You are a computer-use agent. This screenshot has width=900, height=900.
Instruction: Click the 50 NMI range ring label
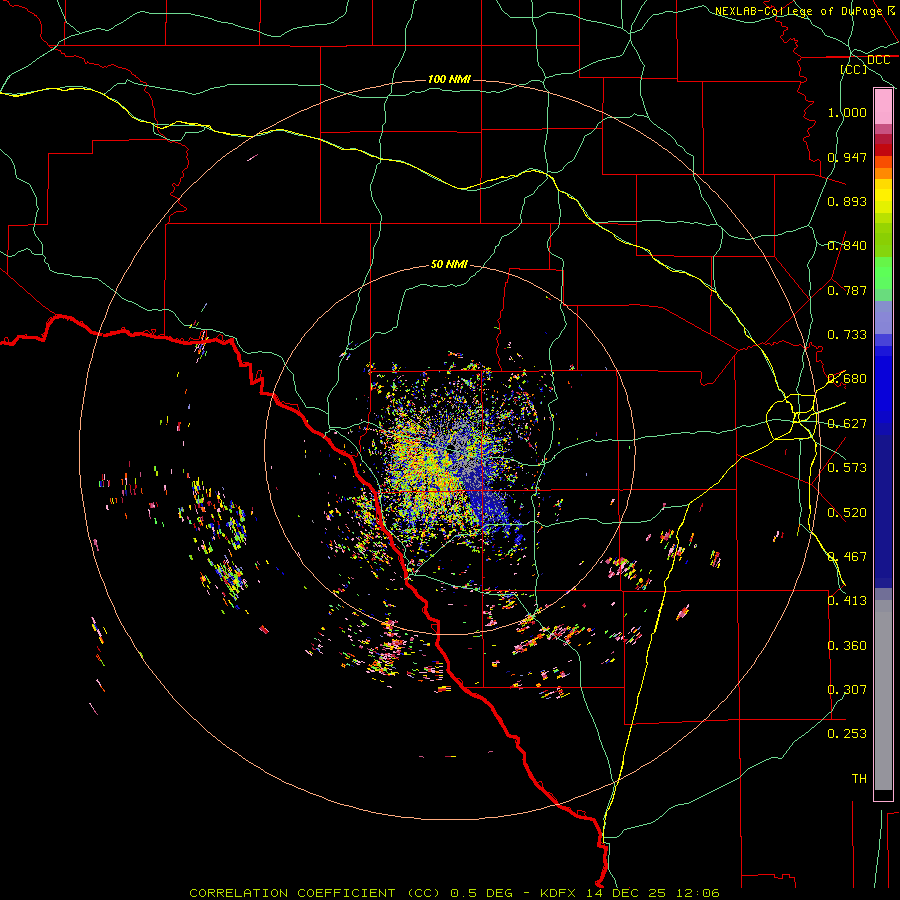tap(449, 264)
